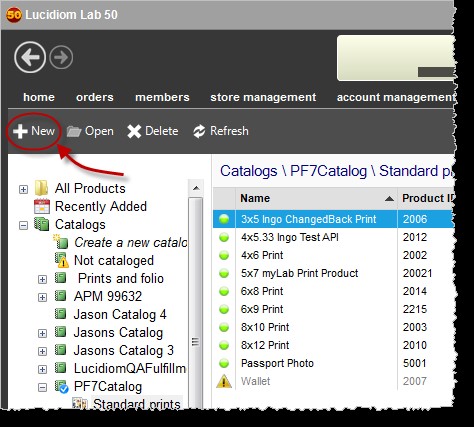Screen dimensions: 474x427
Task: Switch to the orders menu
Action: coord(95,97)
